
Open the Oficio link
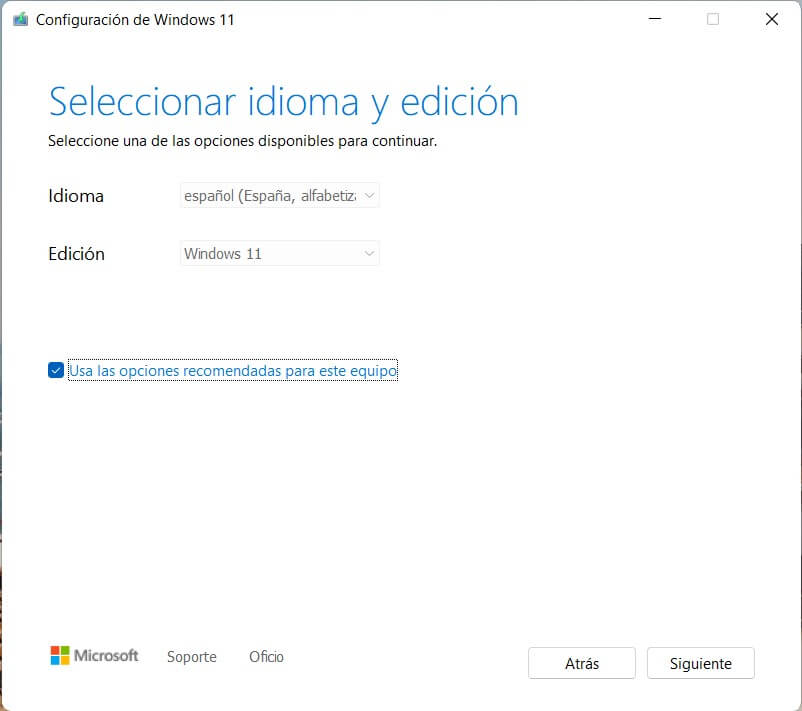(x=266, y=656)
